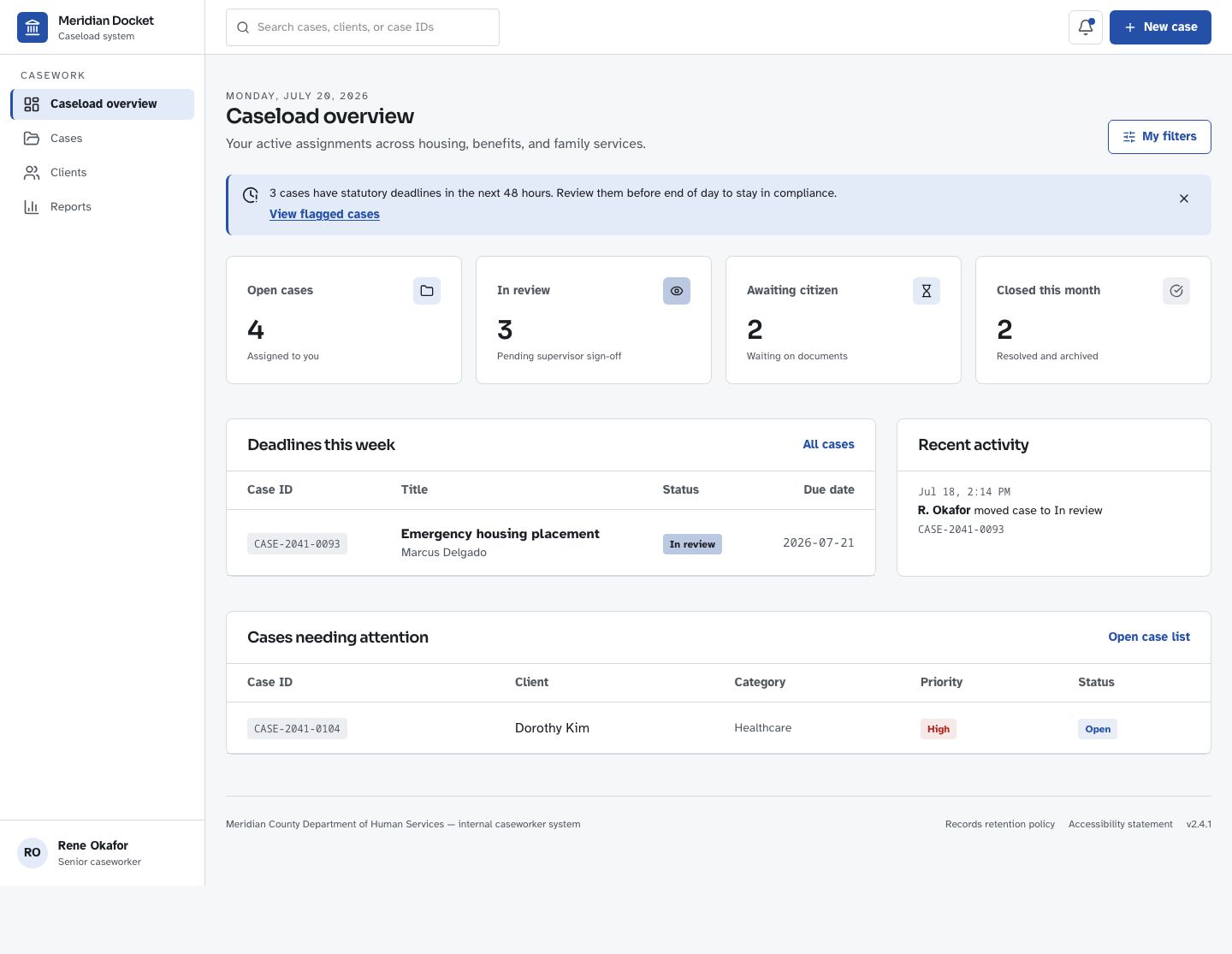This screenshot has width=1232, height=954.
Task: Click the Title column header in Deadlines
Action: (x=414, y=489)
